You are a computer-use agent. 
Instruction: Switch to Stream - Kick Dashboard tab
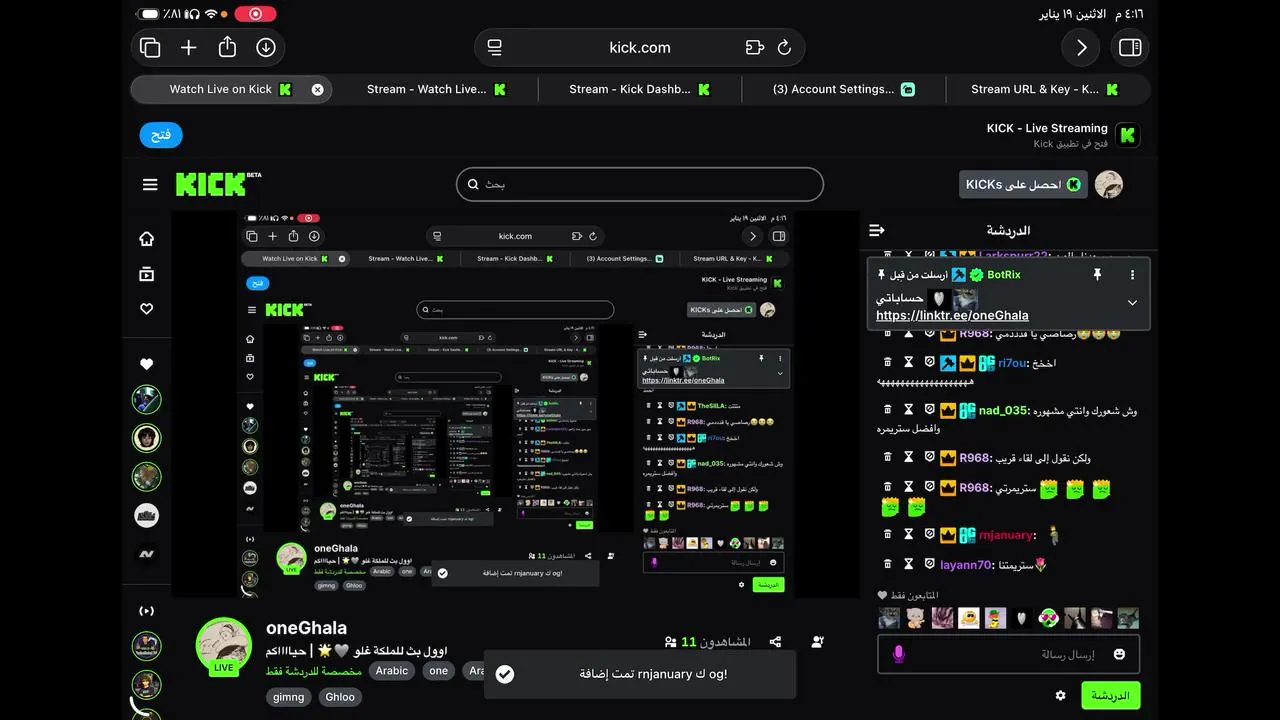tap(640, 89)
